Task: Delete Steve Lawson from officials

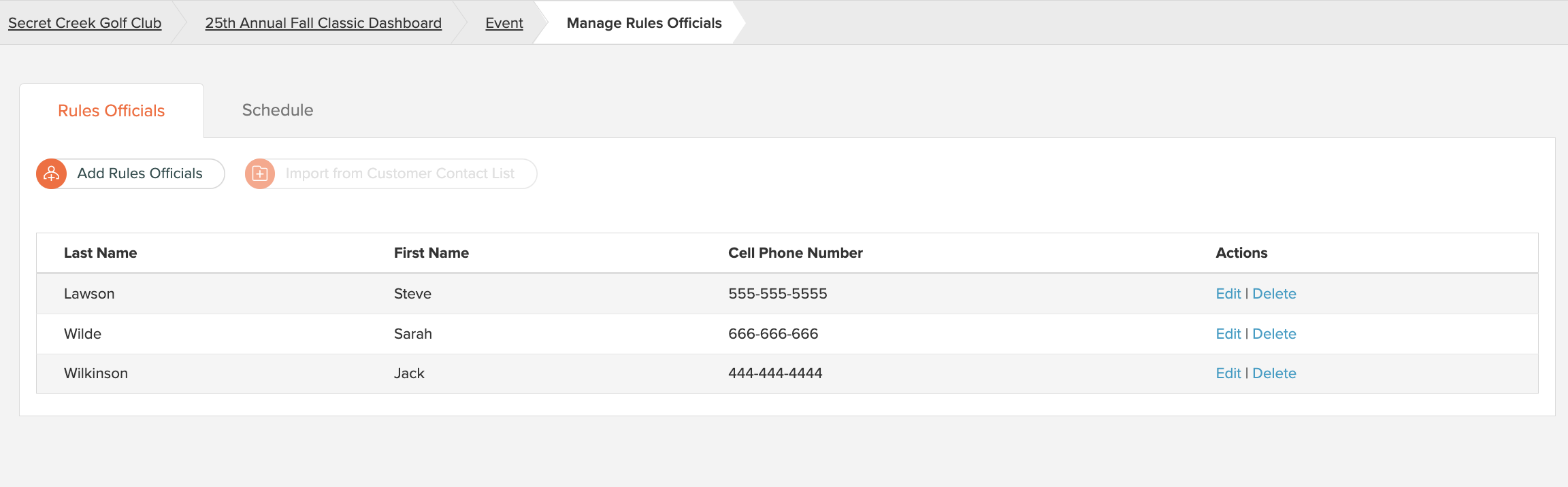Action: (1274, 294)
